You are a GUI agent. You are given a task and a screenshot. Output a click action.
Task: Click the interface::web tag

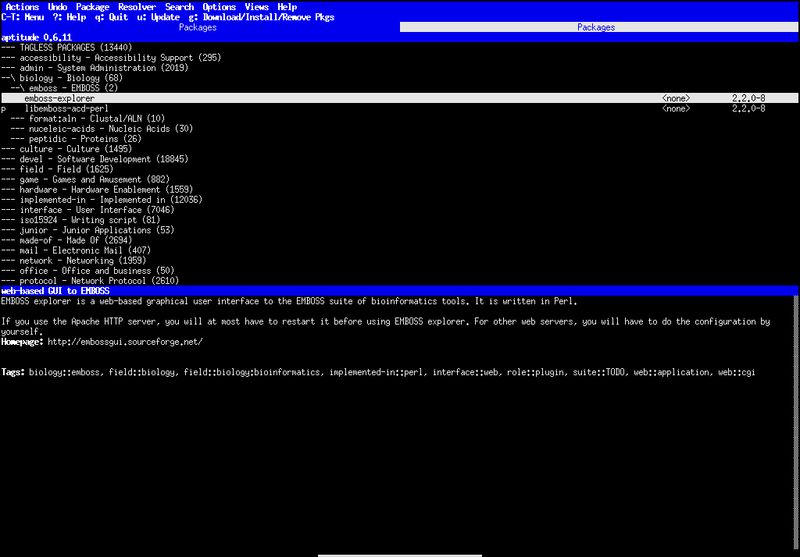coord(465,372)
